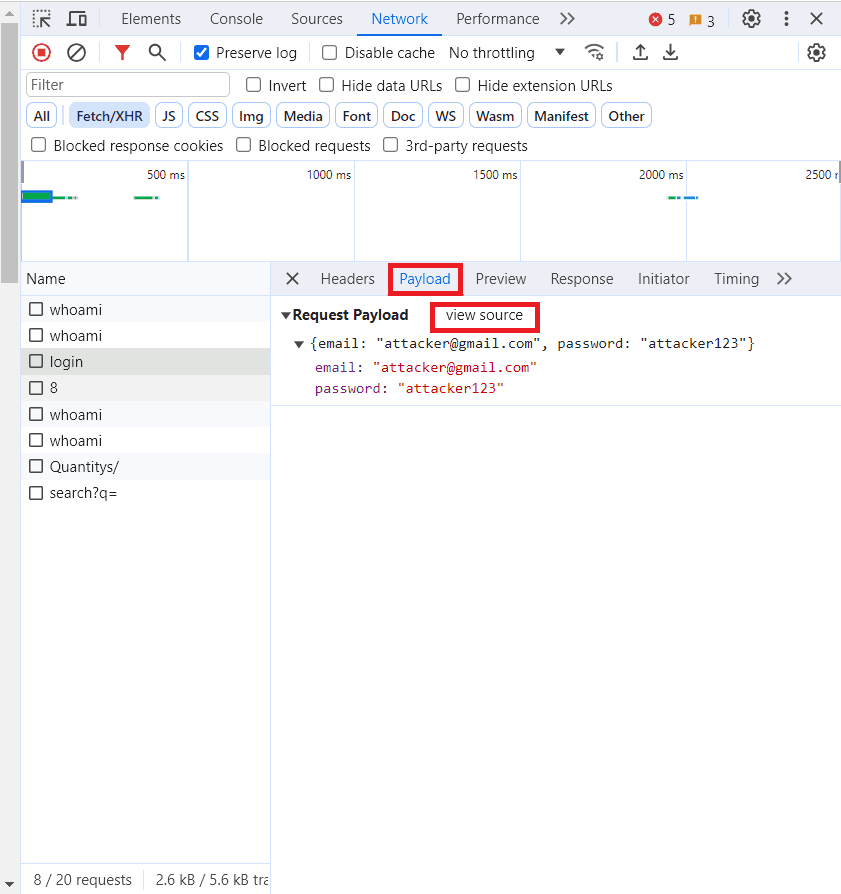Enable Disable cache checkbox
Screen dimensions: 841x894
pyautogui.click(x=330, y=52)
